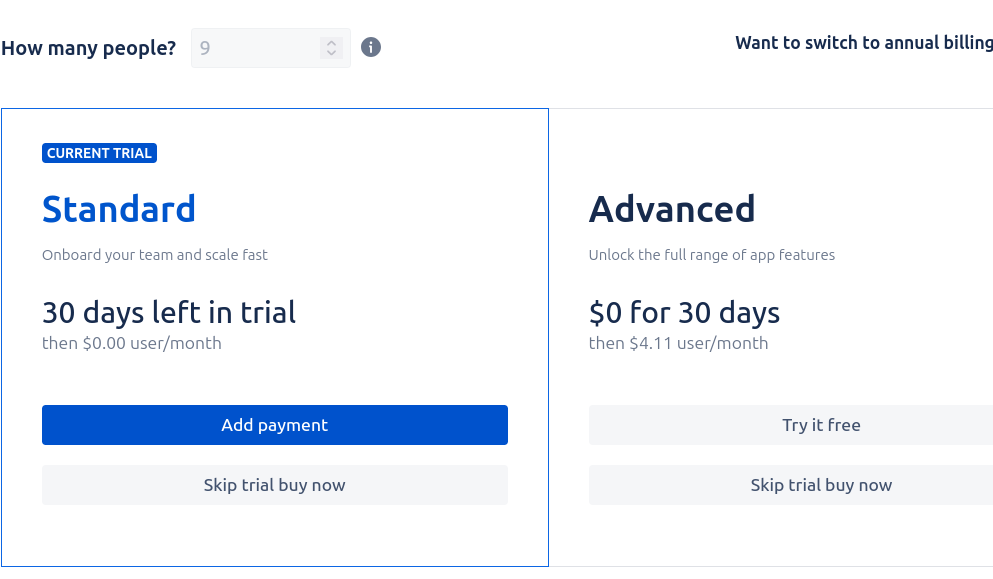The height and width of the screenshot is (579, 993).
Task: Increase people count with the up arrow
Action: [x=331, y=43]
